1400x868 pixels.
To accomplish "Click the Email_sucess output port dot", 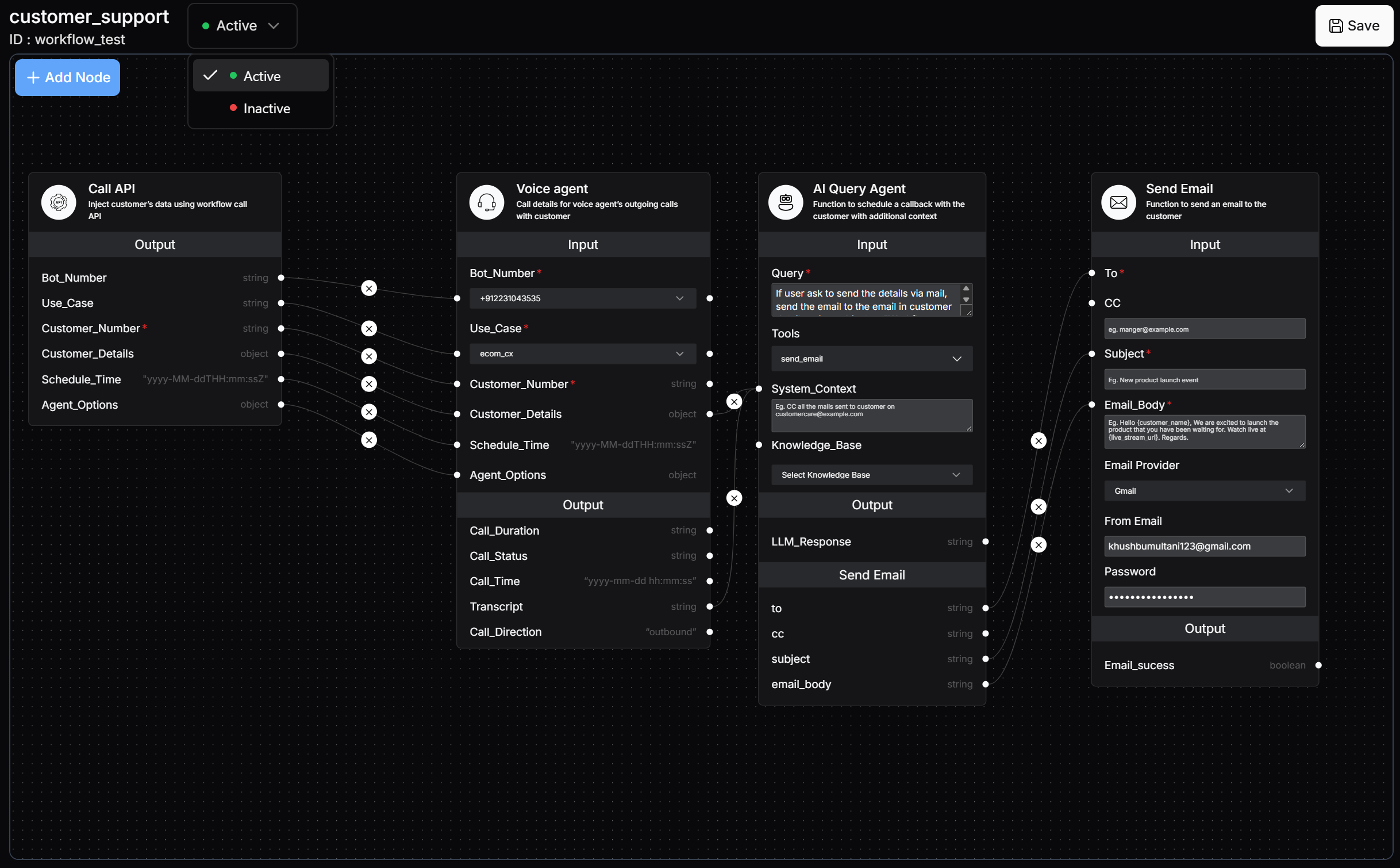I will click(x=1318, y=665).
